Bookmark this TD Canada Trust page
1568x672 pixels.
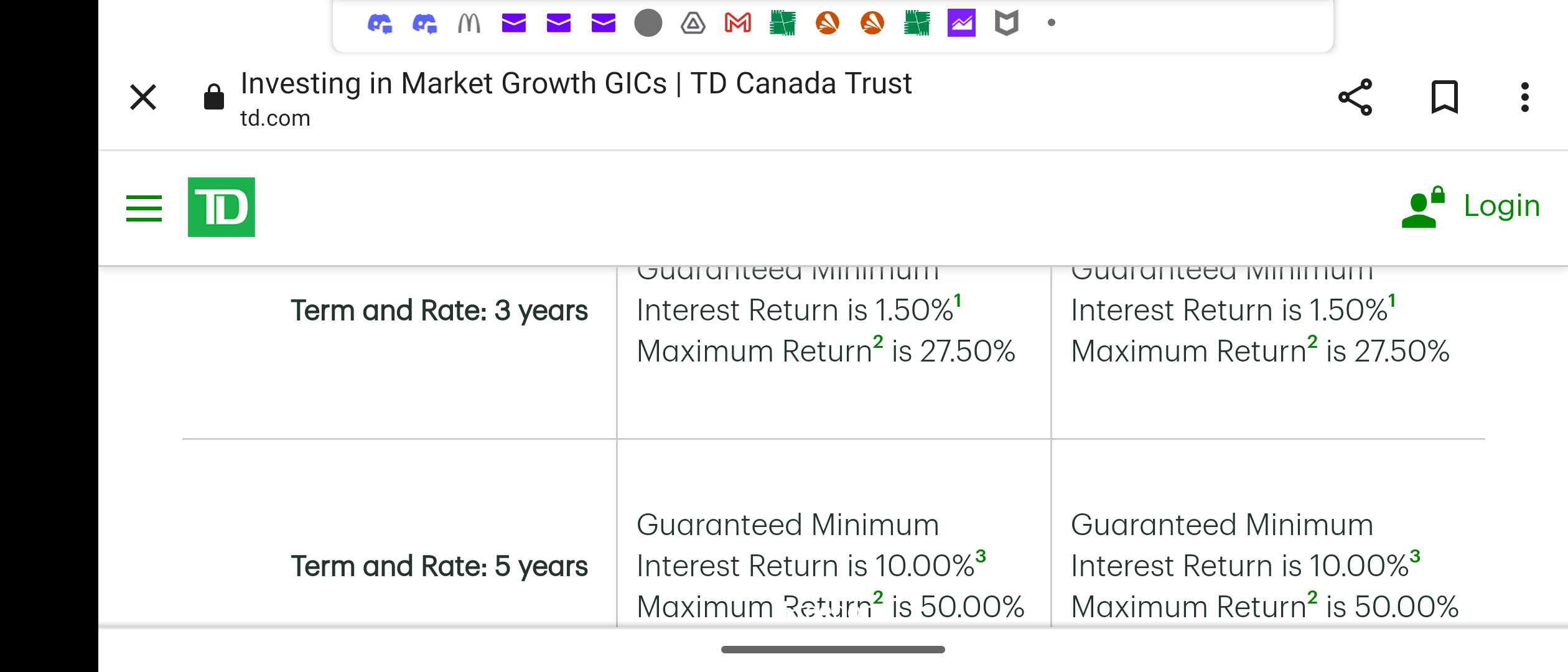[x=1445, y=97]
